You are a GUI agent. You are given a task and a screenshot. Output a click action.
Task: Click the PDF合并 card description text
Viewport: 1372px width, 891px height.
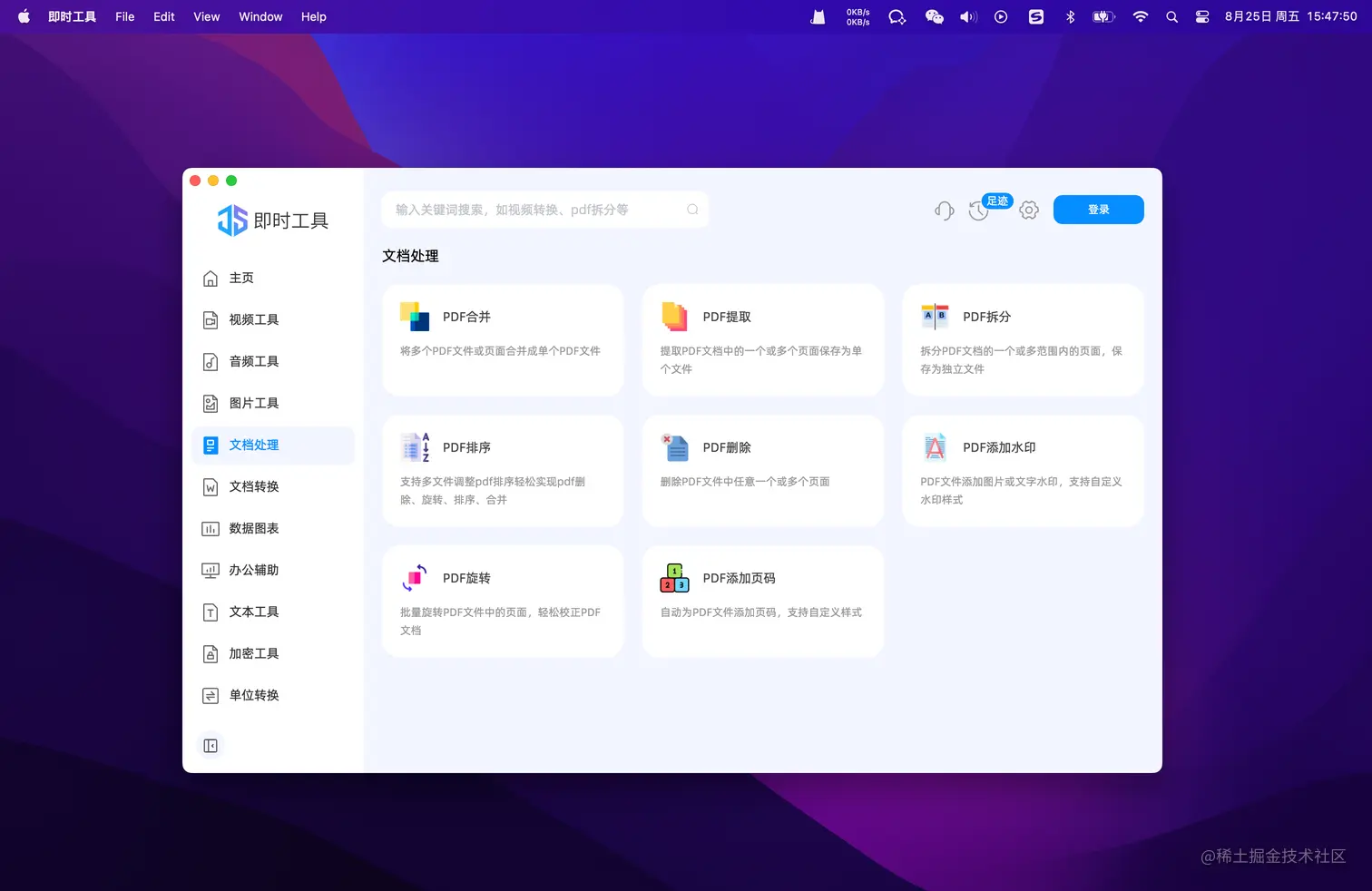500,351
